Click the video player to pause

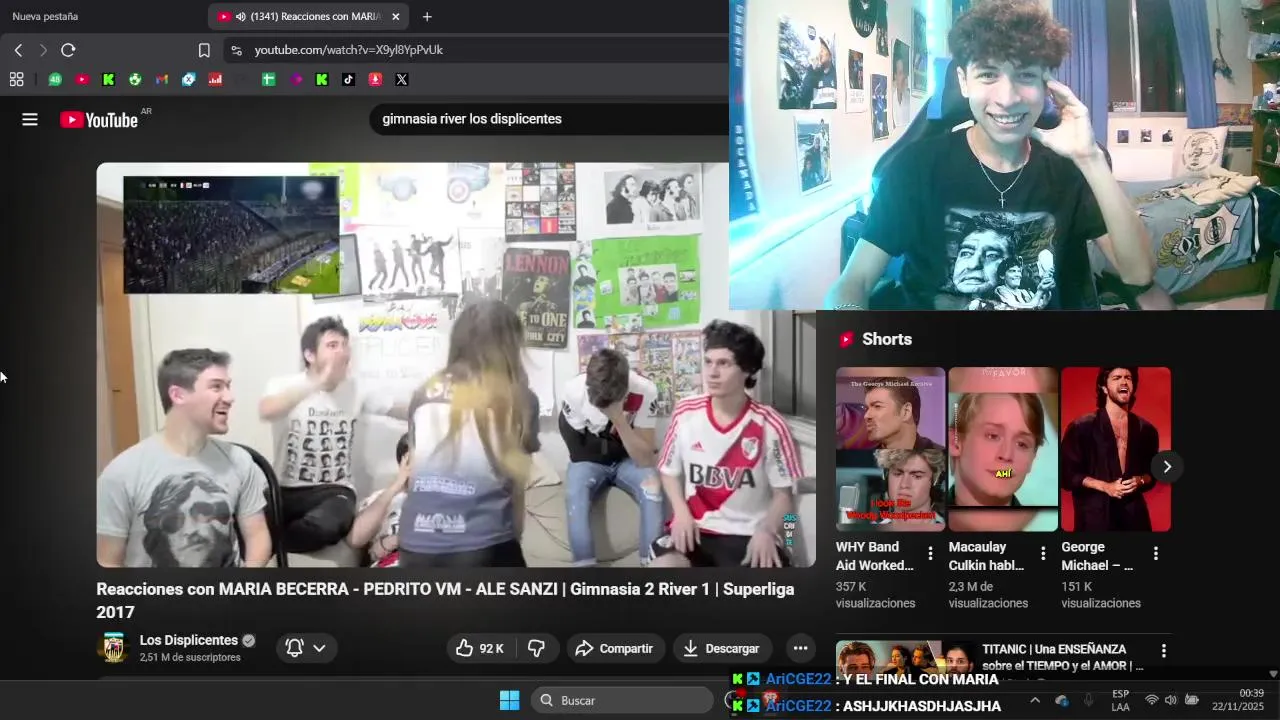(456, 365)
